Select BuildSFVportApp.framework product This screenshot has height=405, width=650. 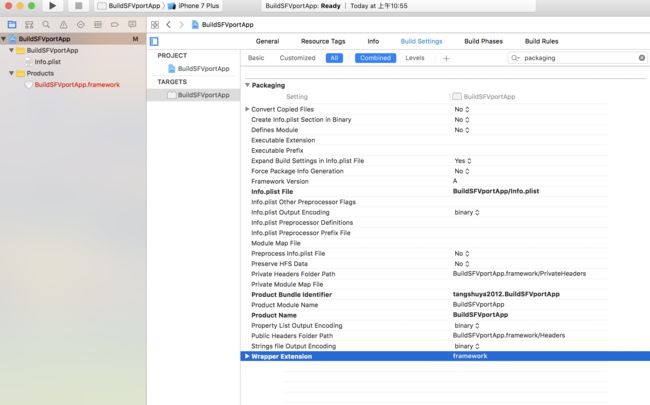pos(77,85)
